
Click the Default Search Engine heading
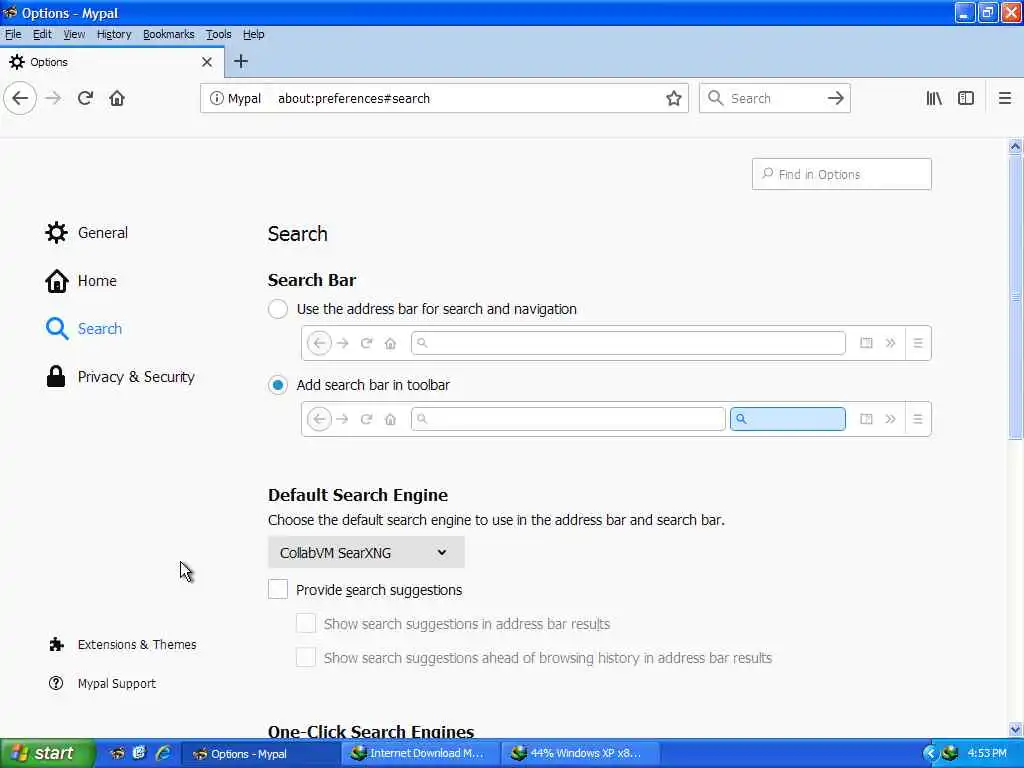pos(358,495)
